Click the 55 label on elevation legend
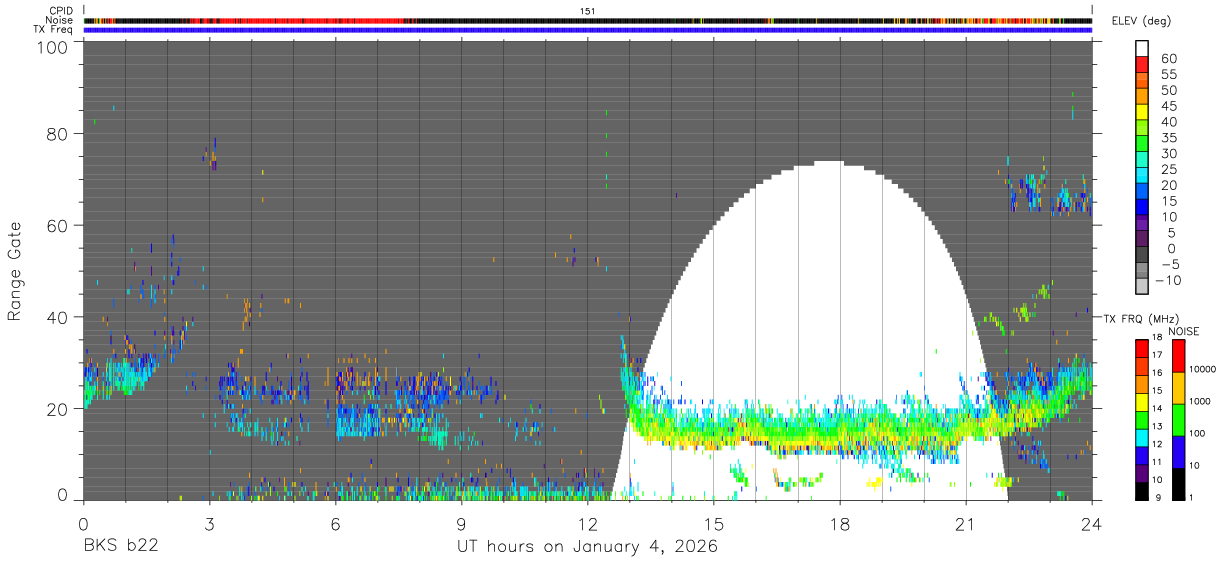This screenshot has width=1228, height=567. click(x=1168, y=75)
